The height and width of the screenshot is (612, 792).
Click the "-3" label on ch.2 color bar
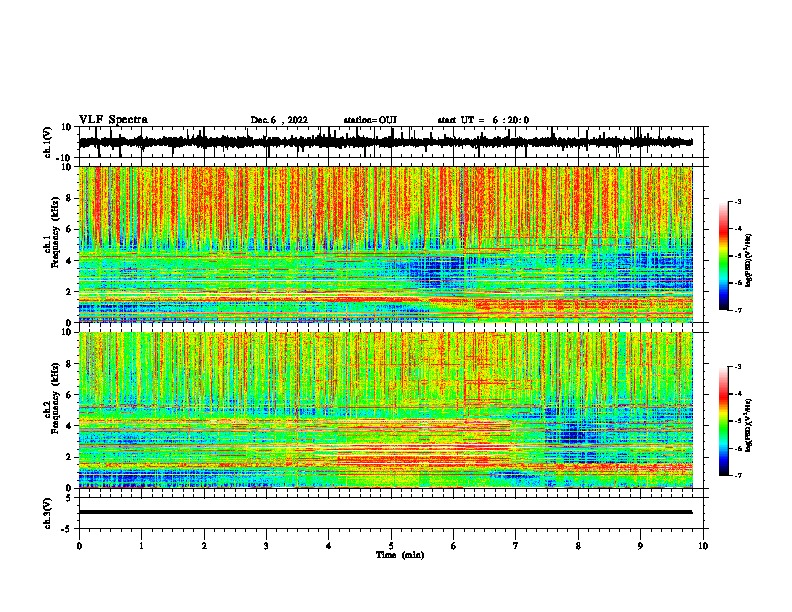pyautogui.click(x=737, y=367)
